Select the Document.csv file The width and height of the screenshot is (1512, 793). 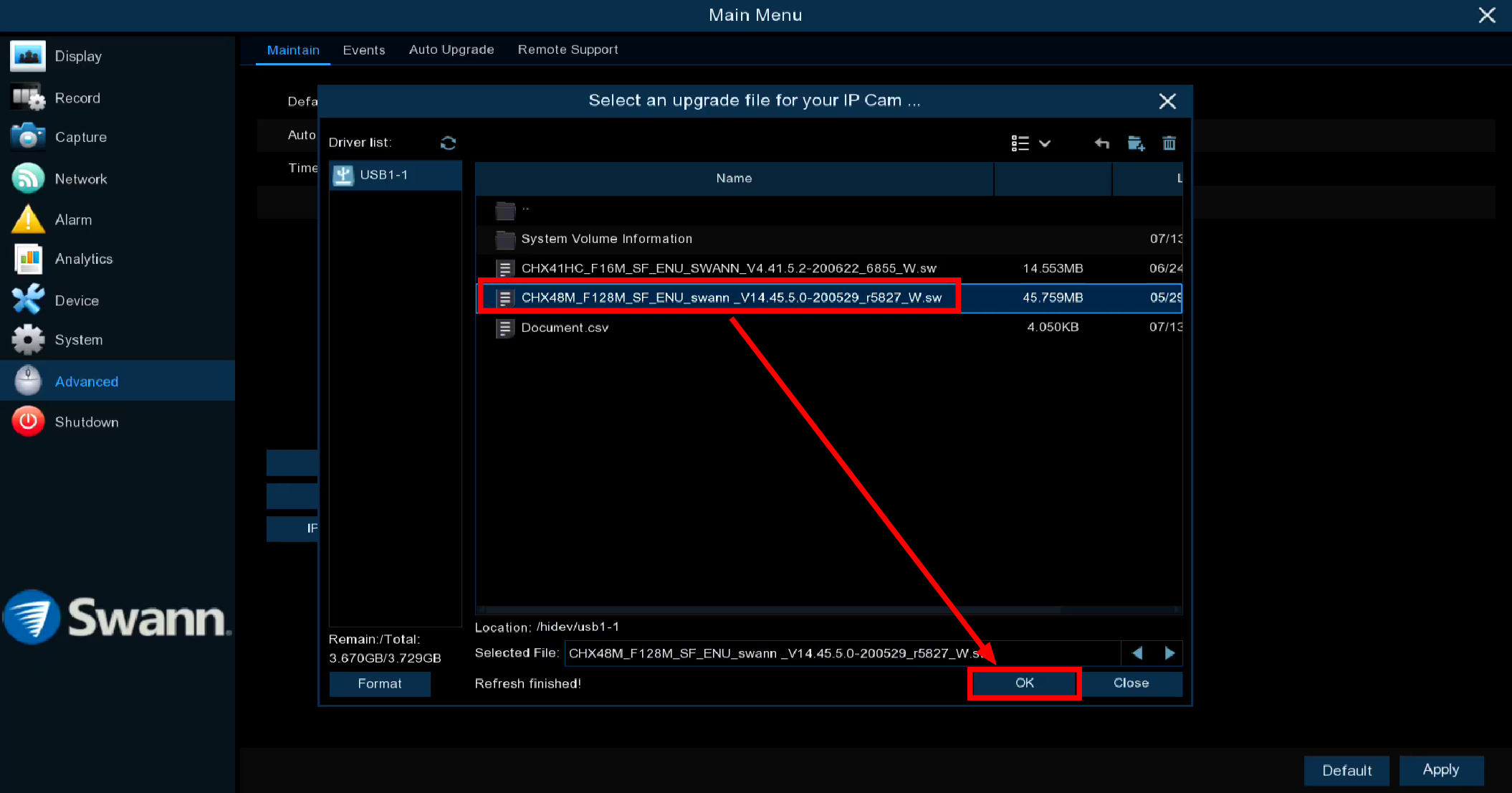564,328
